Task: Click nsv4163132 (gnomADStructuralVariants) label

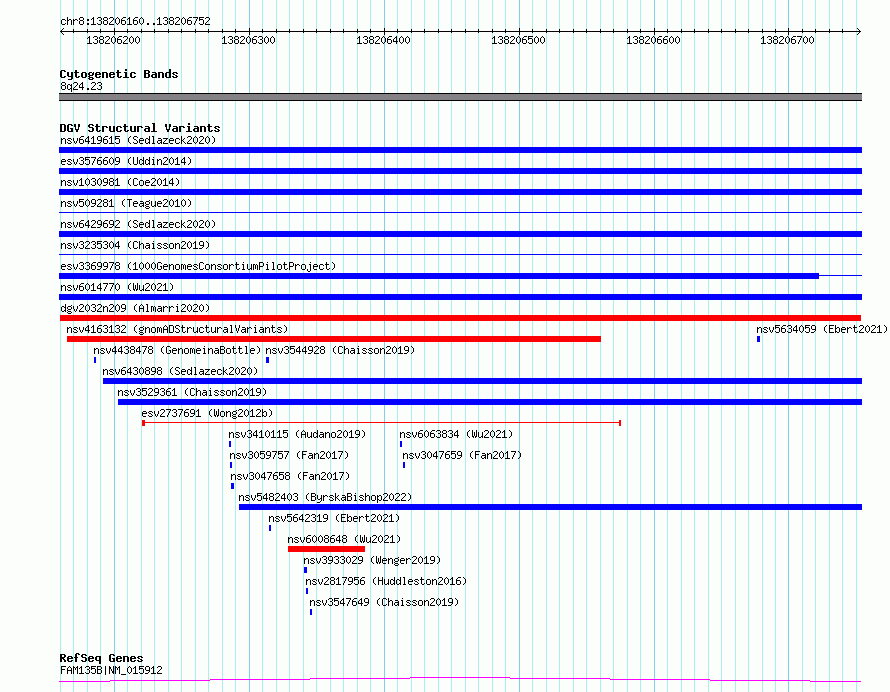Action: pos(177,329)
